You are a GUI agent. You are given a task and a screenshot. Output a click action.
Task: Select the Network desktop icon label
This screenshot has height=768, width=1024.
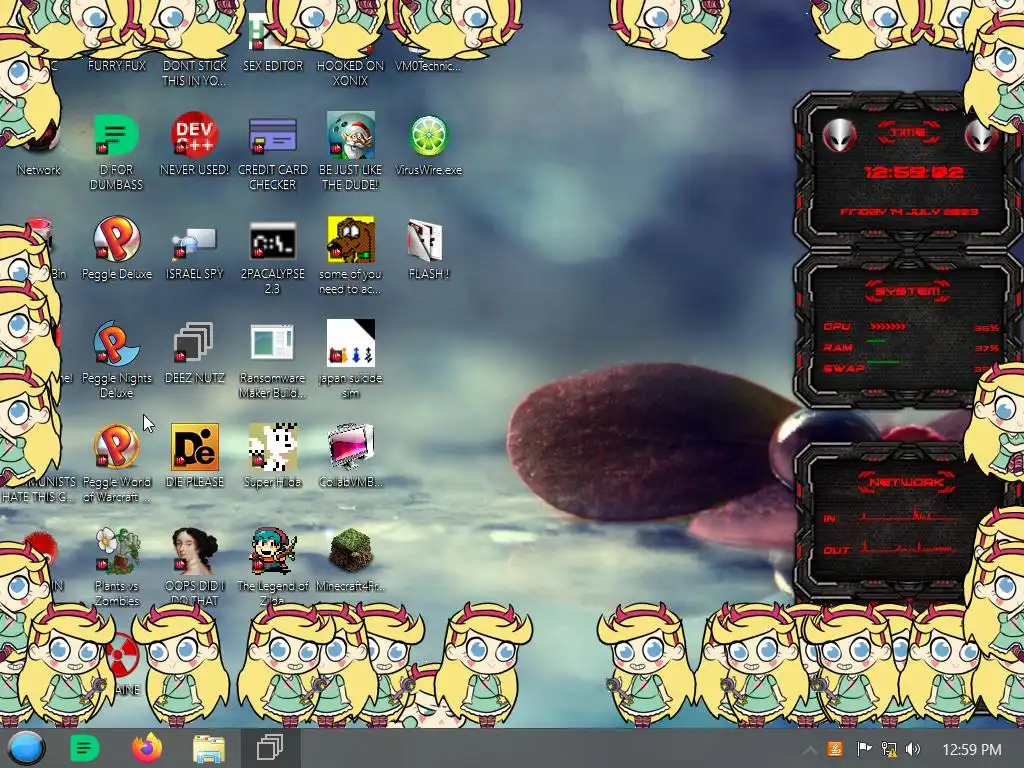coord(39,170)
